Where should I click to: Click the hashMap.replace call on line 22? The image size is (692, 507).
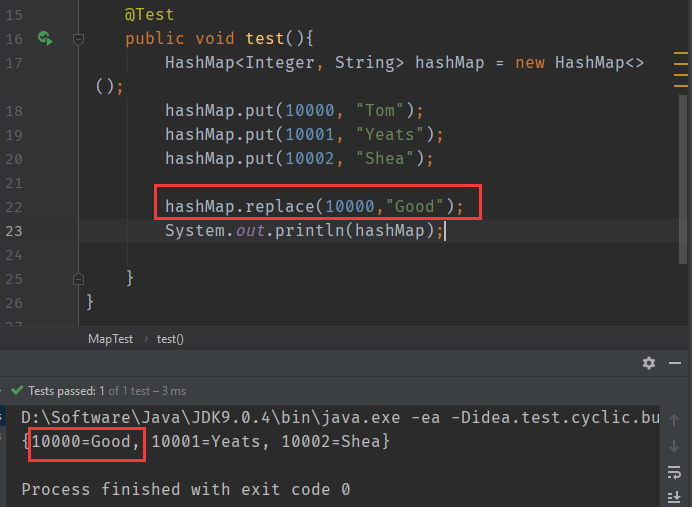click(x=314, y=206)
